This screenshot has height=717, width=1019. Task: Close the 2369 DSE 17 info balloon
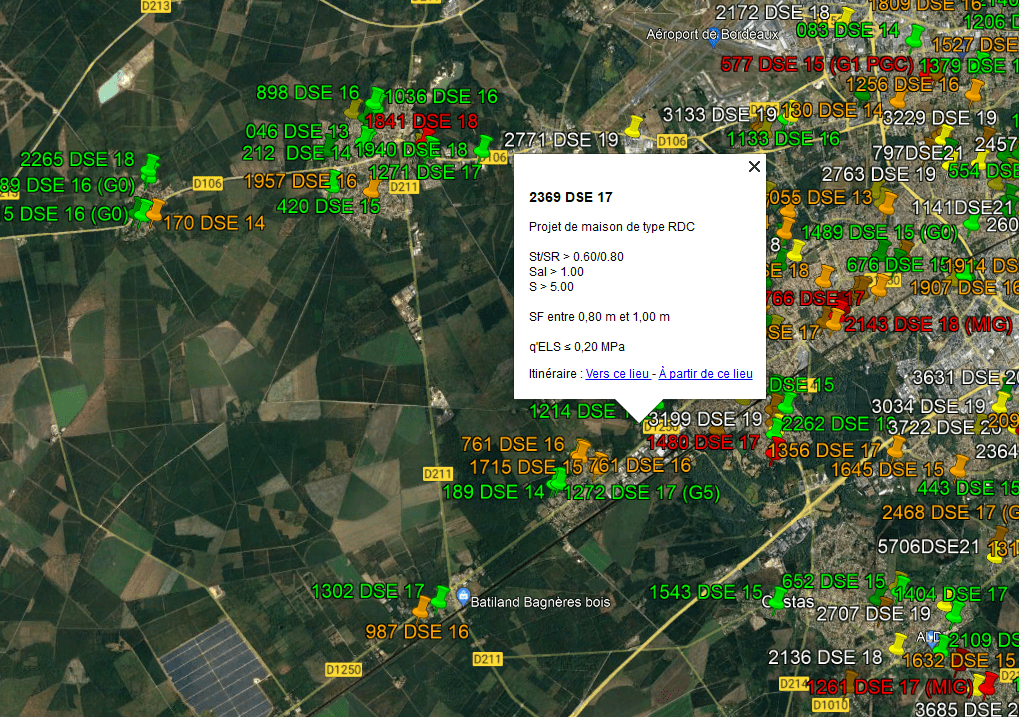tap(754, 167)
